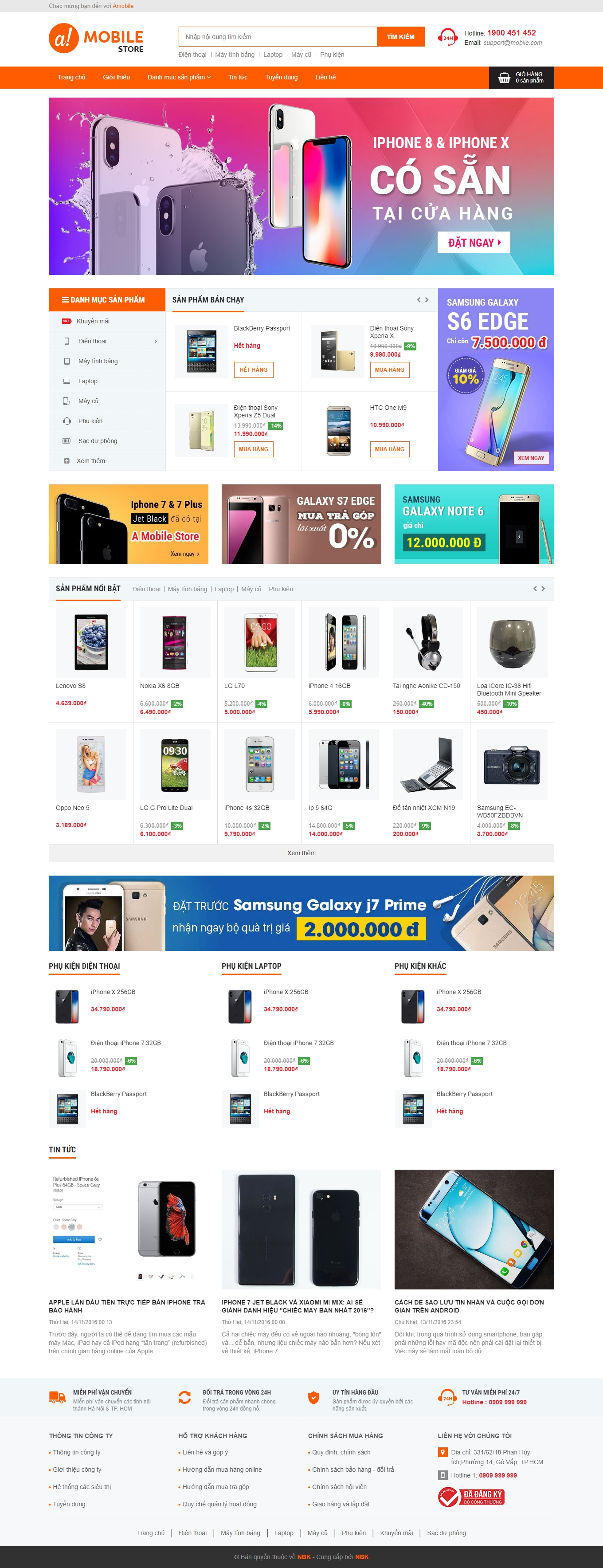This screenshot has width=603, height=1568.
Task: Focus the search input field
Action: tap(278, 36)
